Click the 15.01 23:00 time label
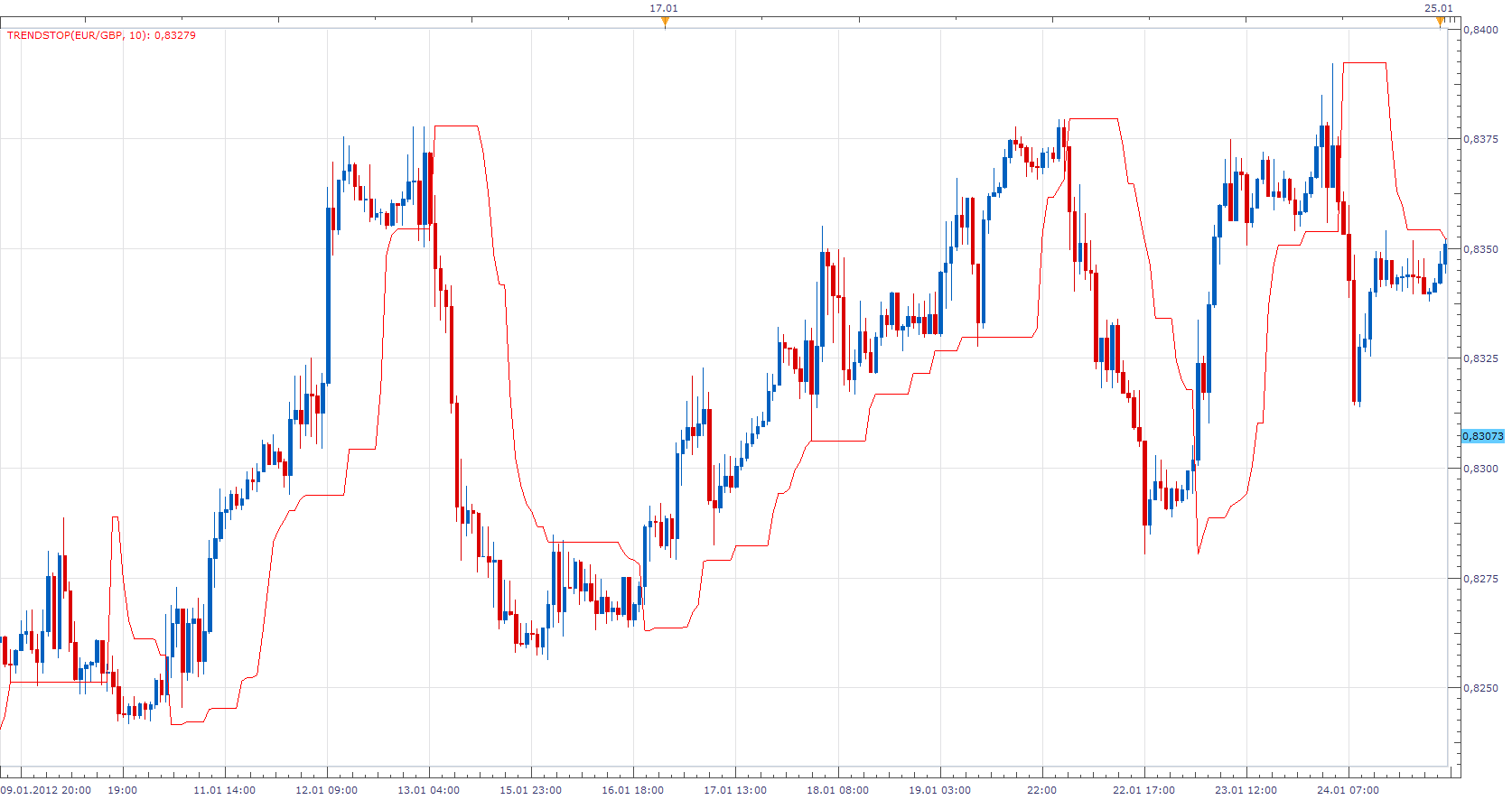This screenshot has width=1512, height=800. (530, 790)
